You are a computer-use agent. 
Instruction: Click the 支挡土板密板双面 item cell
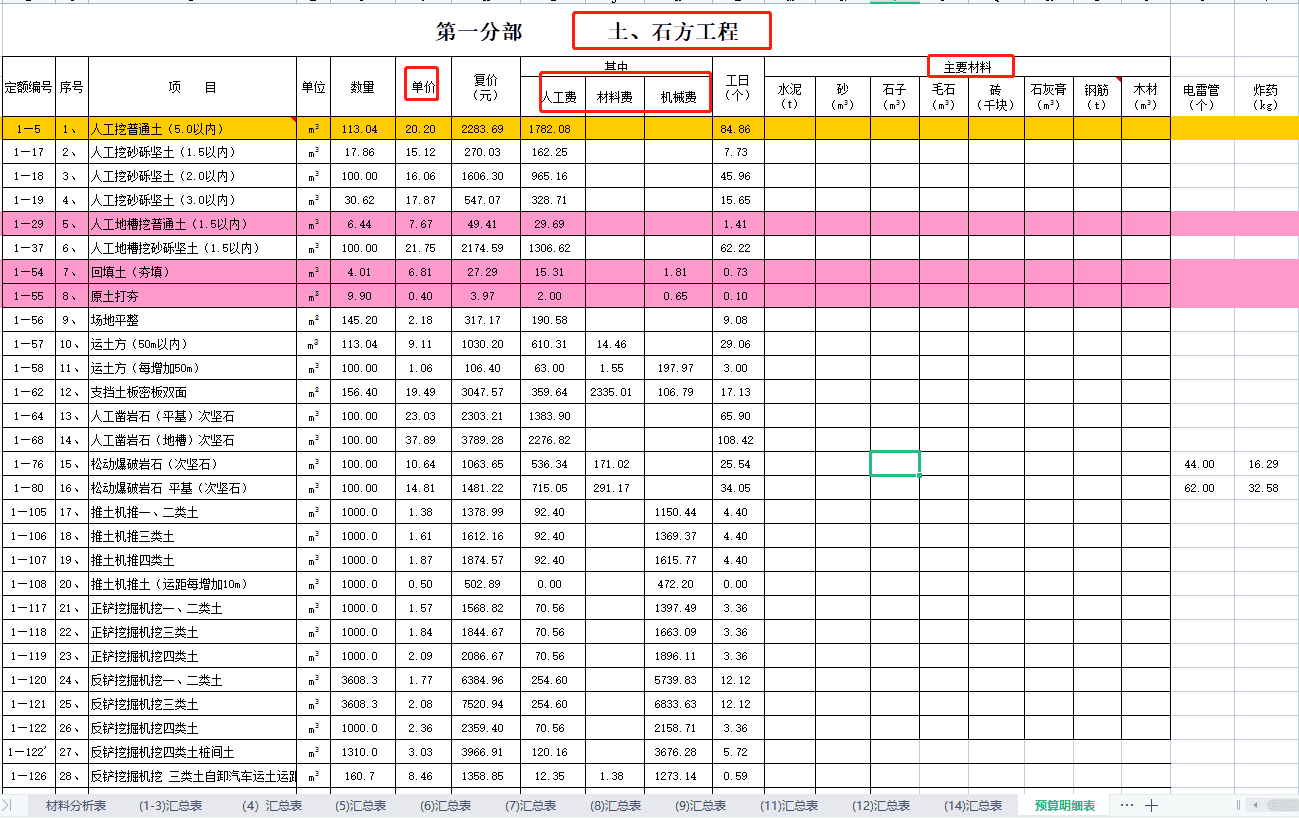pyautogui.click(x=193, y=392)
